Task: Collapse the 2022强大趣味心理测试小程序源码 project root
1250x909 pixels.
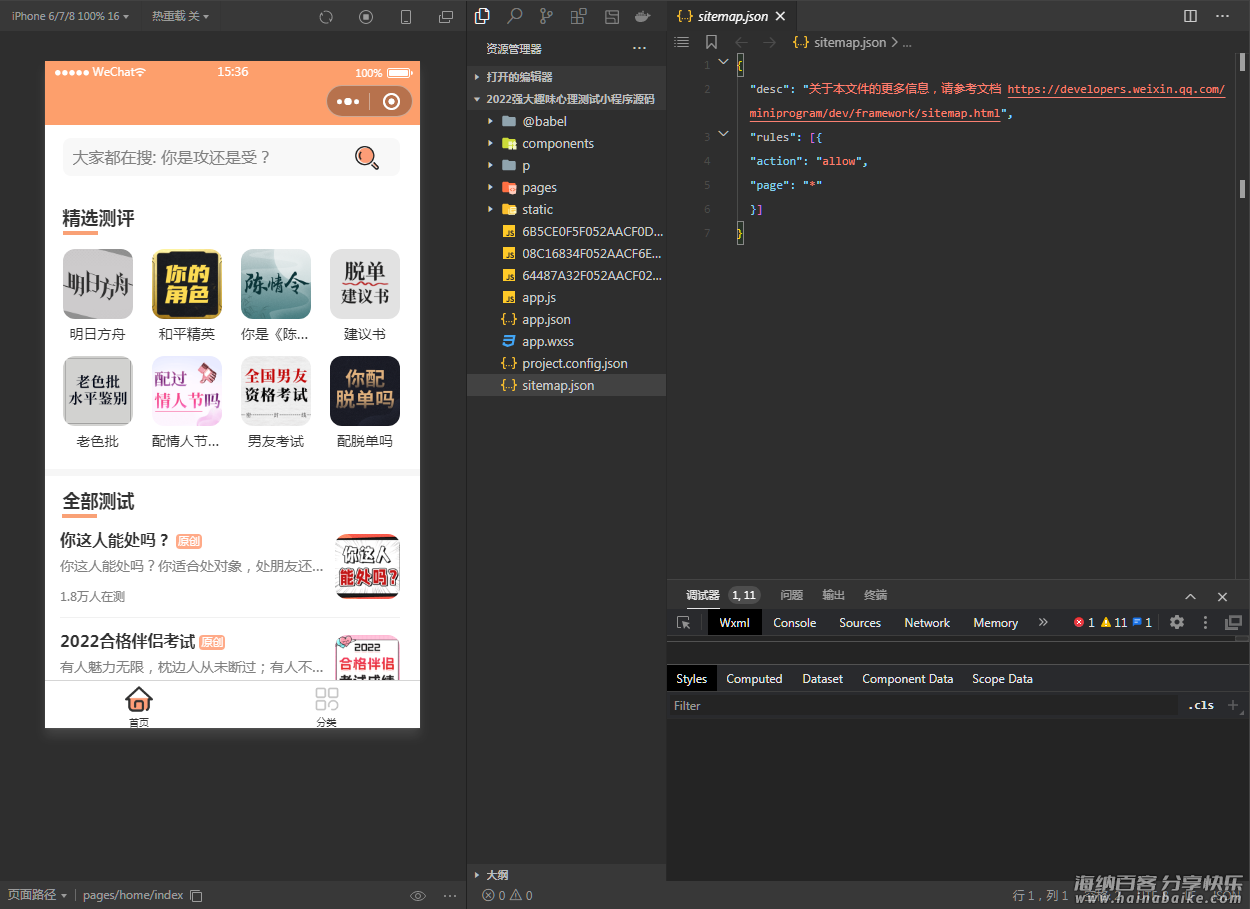Action: 566,99
